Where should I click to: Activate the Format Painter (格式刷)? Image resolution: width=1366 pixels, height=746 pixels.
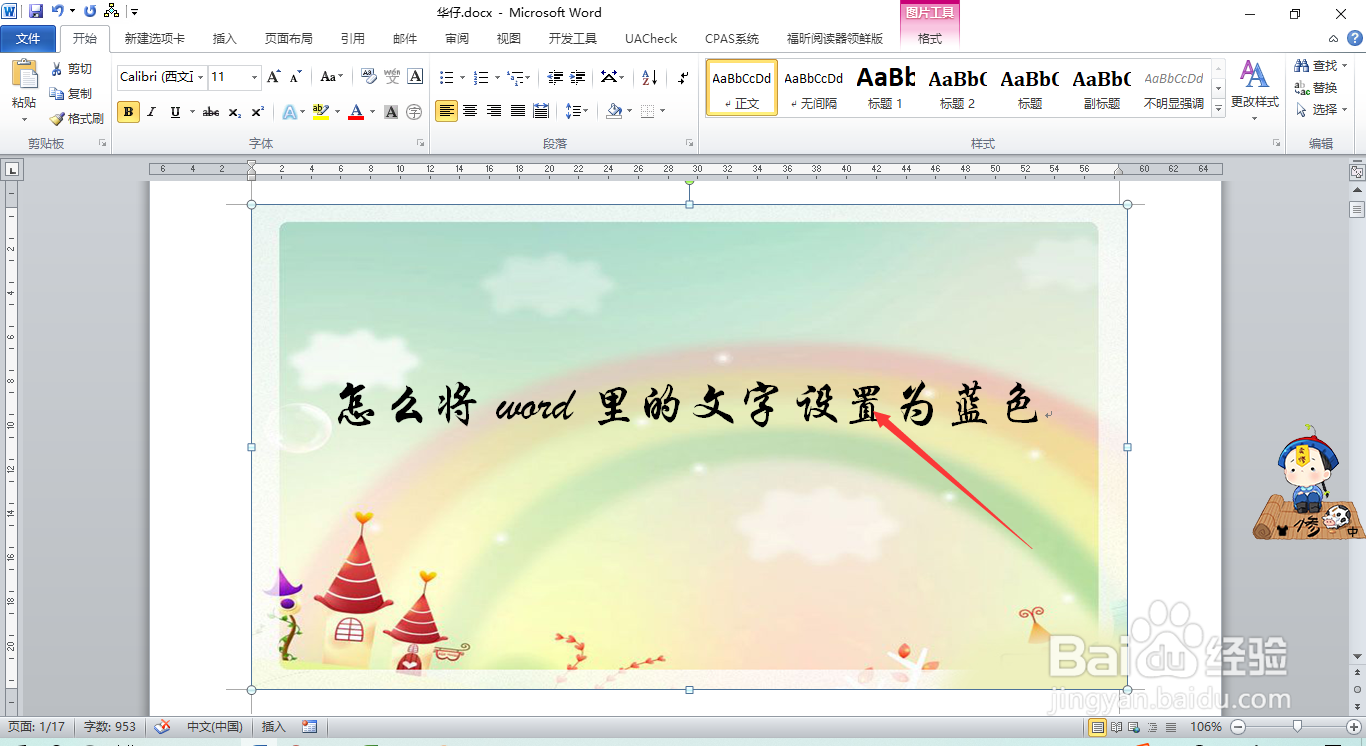pos(76,118)
